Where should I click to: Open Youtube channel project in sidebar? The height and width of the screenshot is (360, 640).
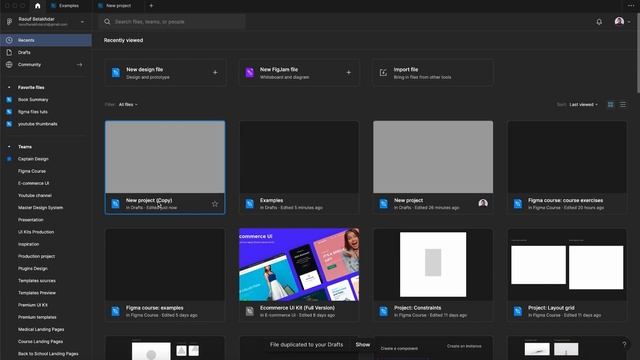click(x=35, y=196)
